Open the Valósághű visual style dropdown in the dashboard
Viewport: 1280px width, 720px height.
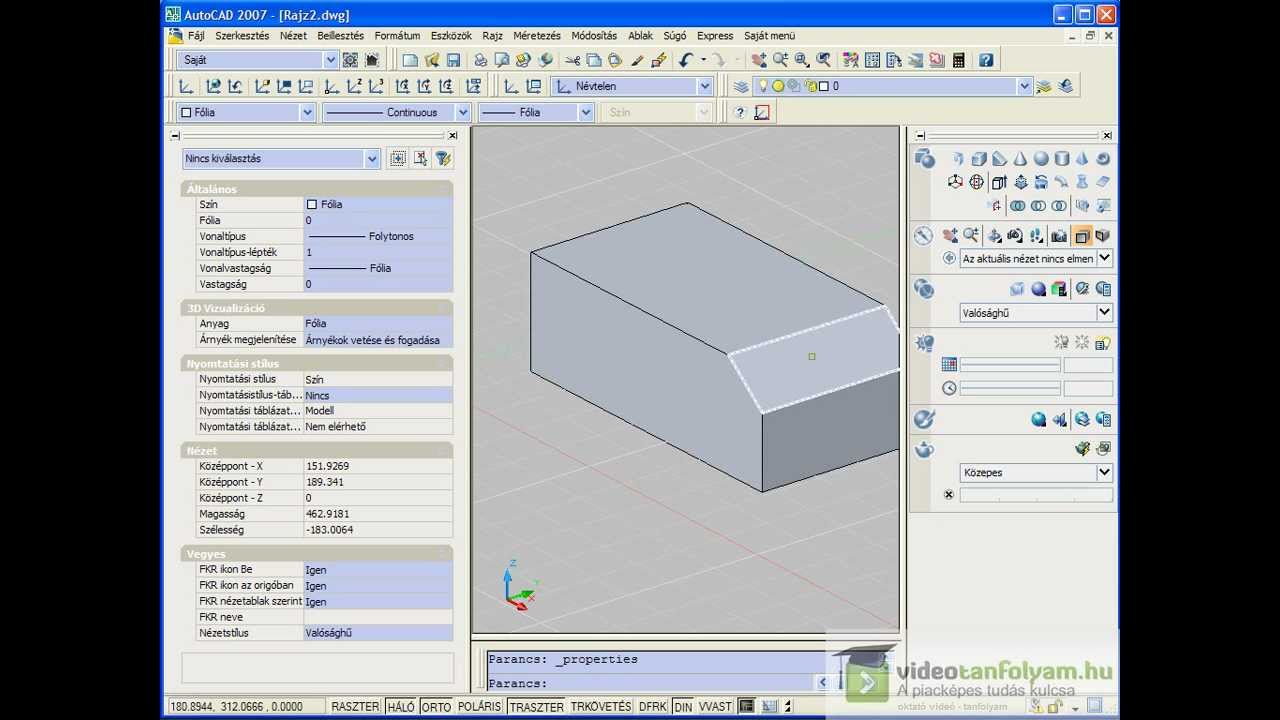[1035, 313]
